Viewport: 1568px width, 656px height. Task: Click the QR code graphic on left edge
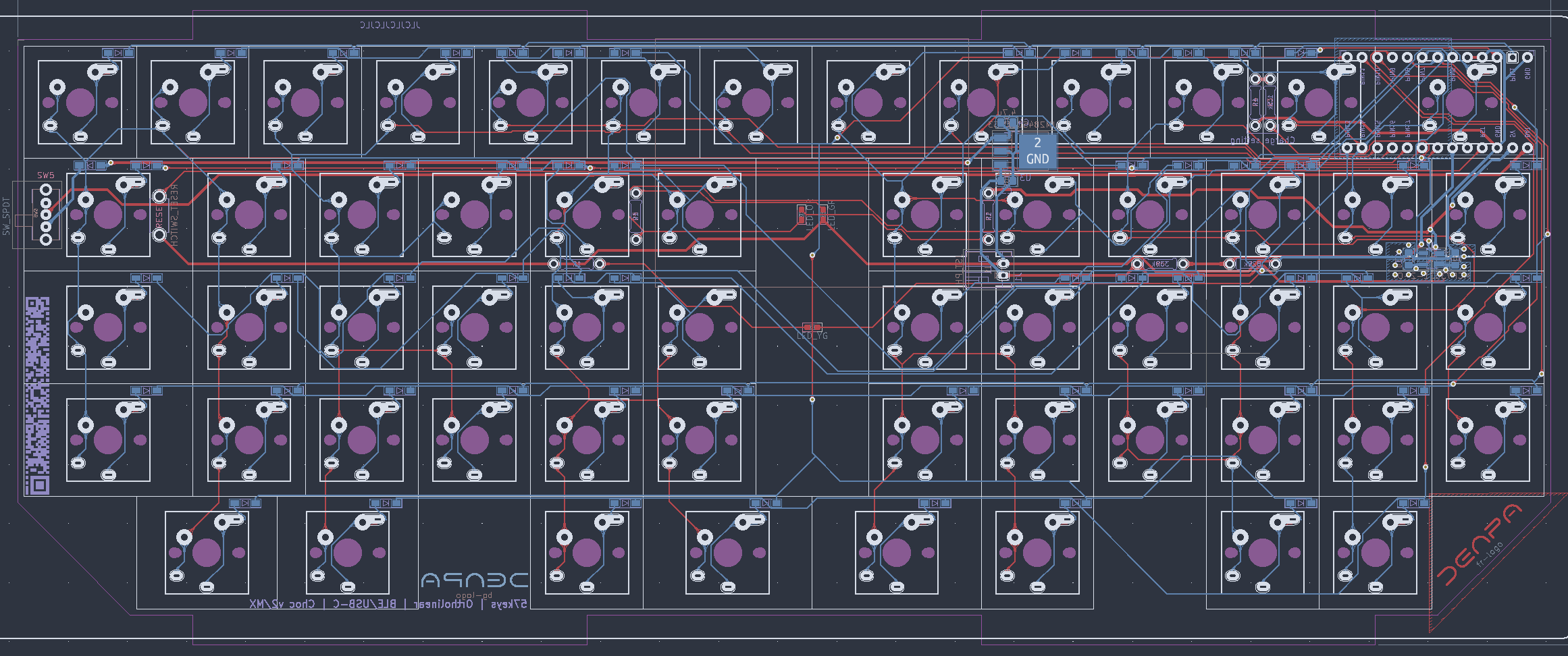[38, 395]
